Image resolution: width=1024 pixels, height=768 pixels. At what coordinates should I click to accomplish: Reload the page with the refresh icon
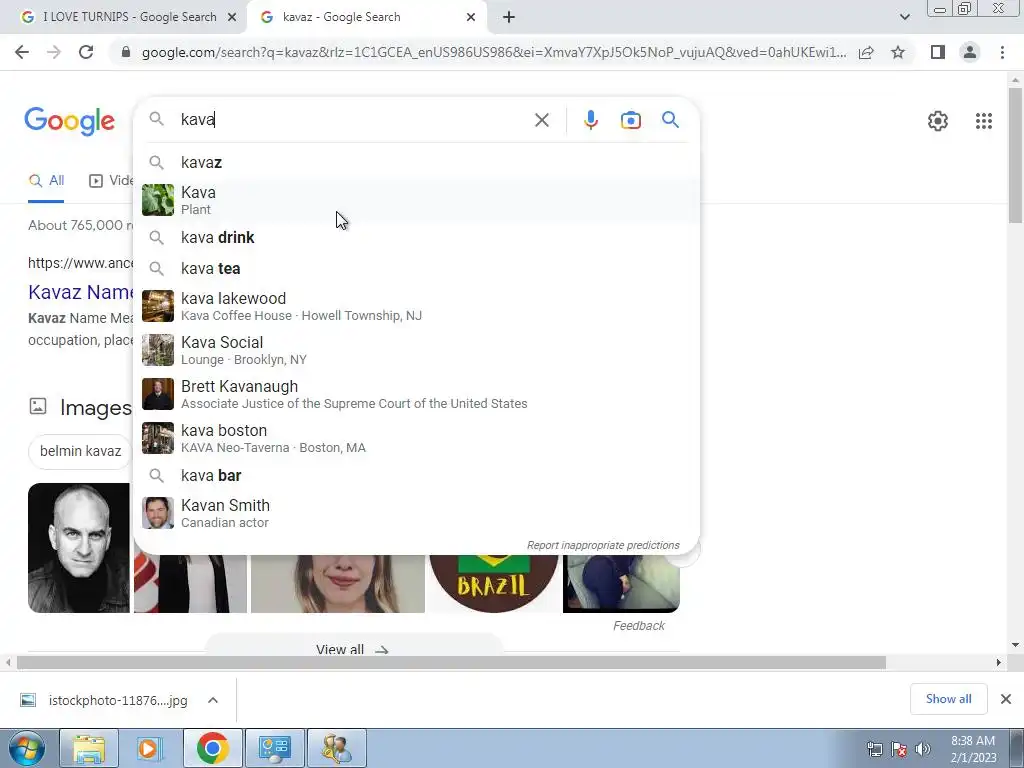tap(86, 52)
